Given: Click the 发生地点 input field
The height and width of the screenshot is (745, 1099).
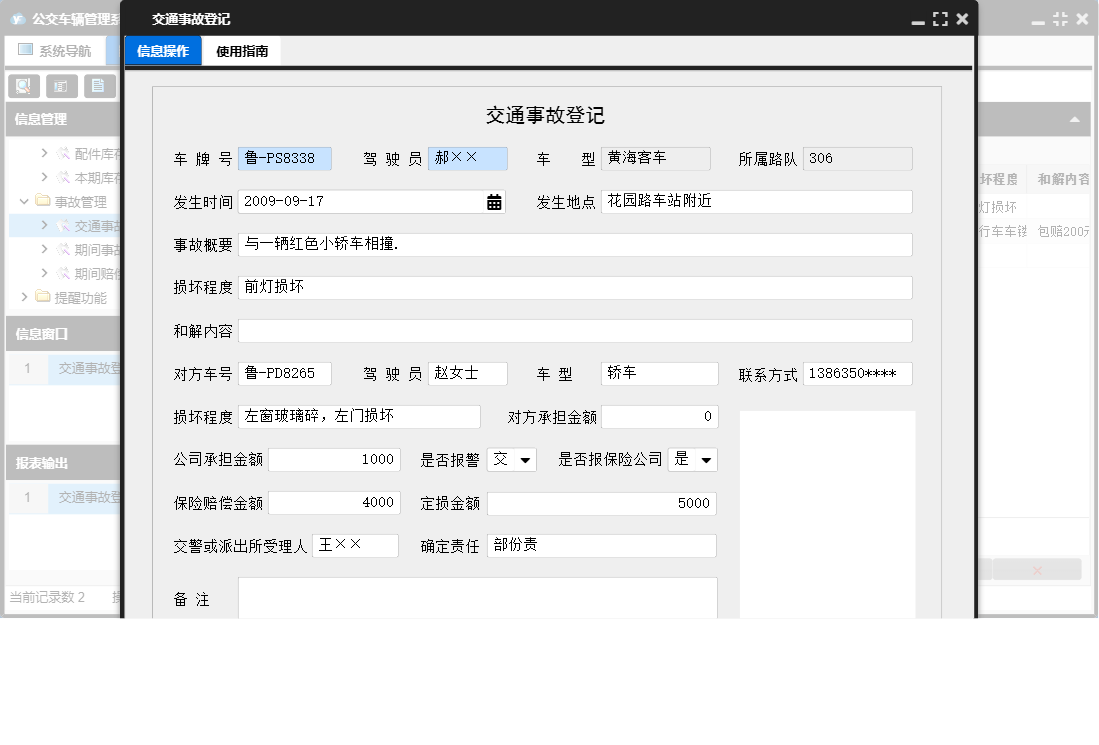Looking at the screenshot, I should point(756,202).
